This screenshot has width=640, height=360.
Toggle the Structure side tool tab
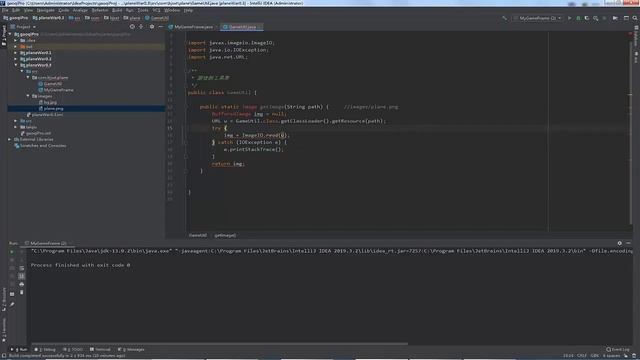coord(4,300)
